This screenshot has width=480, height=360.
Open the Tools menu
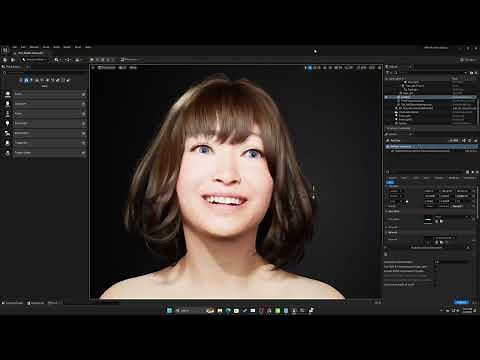point(46,47)
